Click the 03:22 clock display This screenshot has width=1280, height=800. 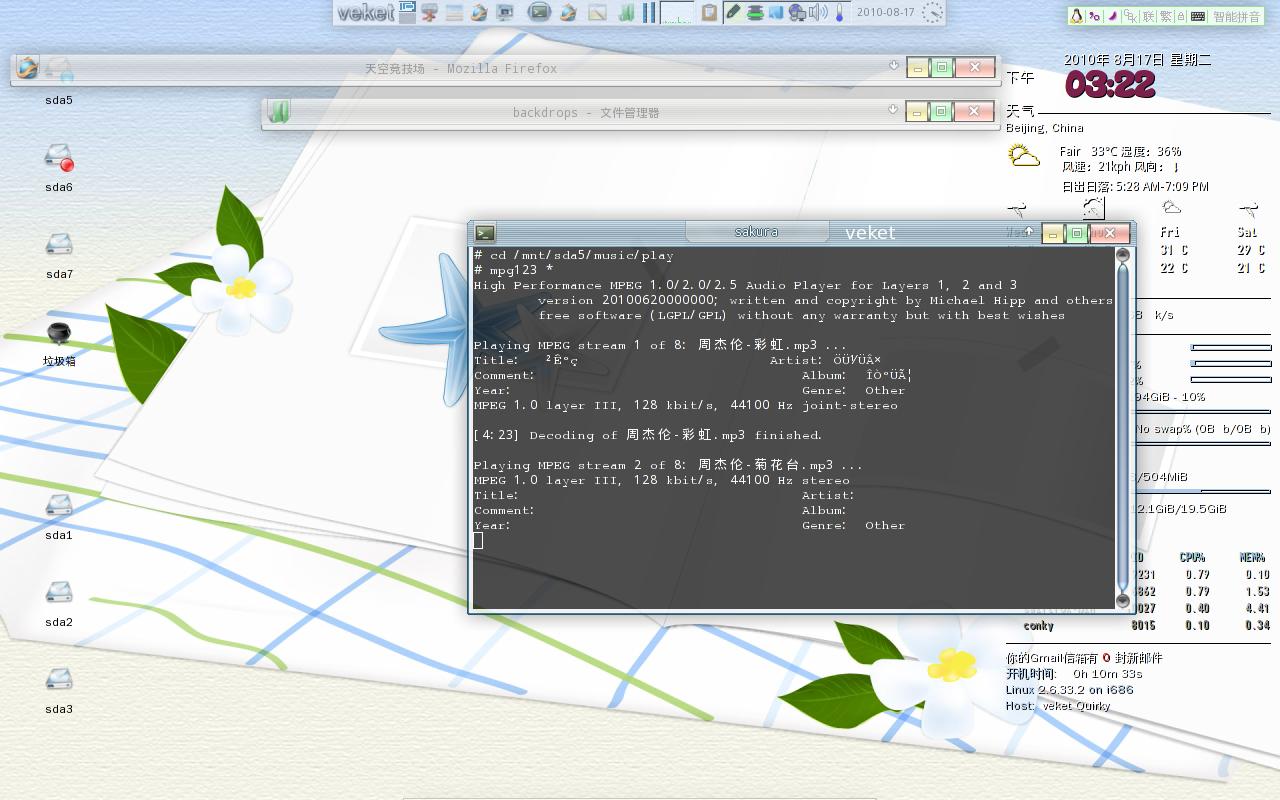pos(1110,85)
